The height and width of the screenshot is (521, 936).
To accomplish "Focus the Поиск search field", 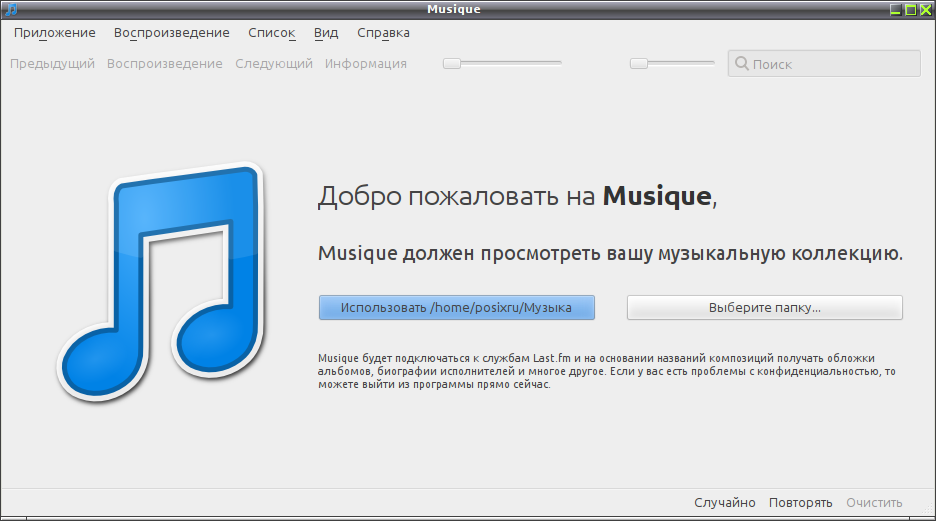I will tap(824, 63).
